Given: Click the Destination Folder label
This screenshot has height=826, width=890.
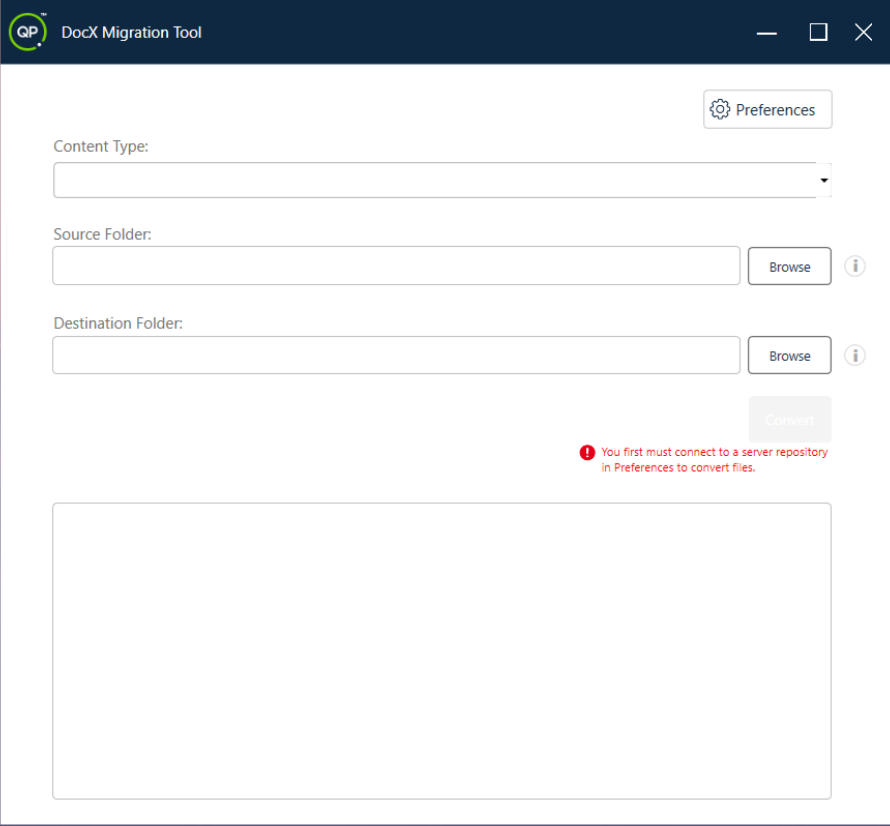Looking at the screenshot, I should (x=118, y=324).
